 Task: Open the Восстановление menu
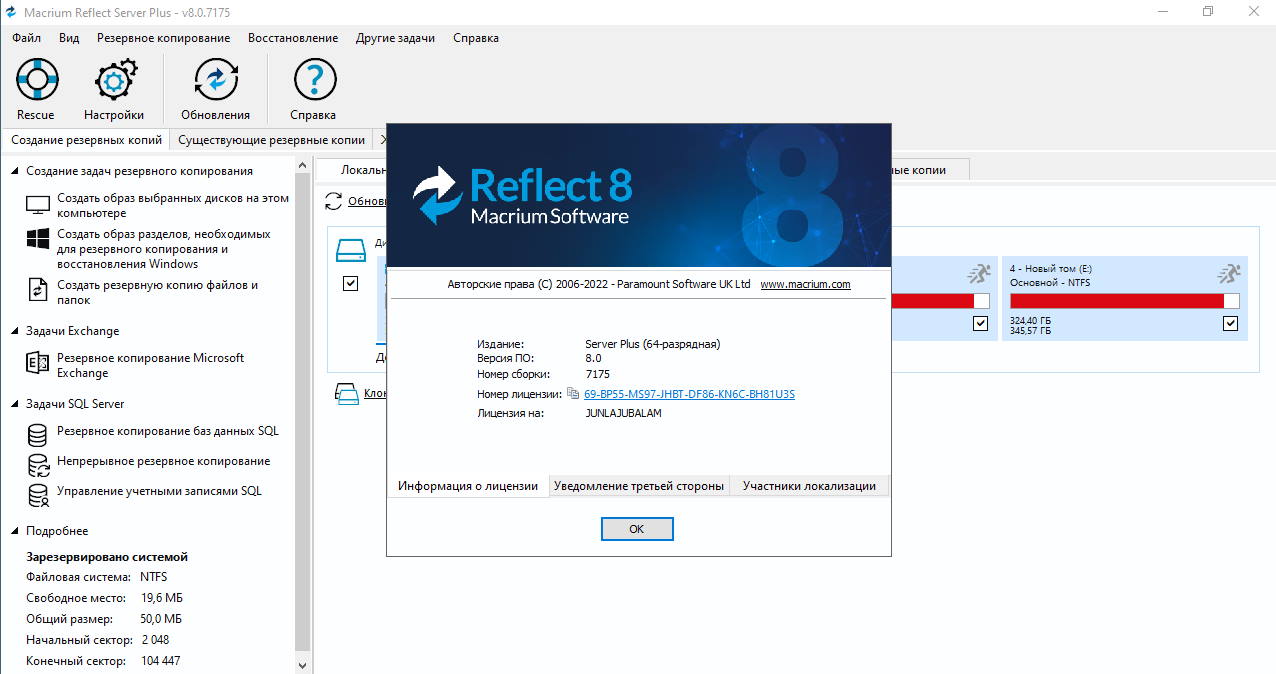tap(293, 38)
